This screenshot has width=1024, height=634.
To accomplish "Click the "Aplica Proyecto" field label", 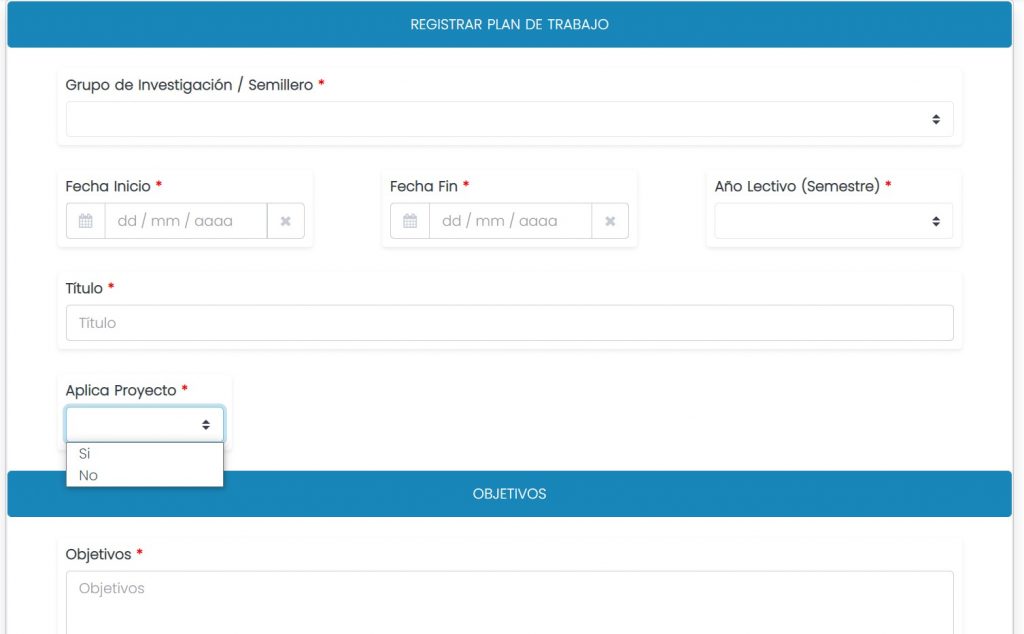I will (121, 390).
